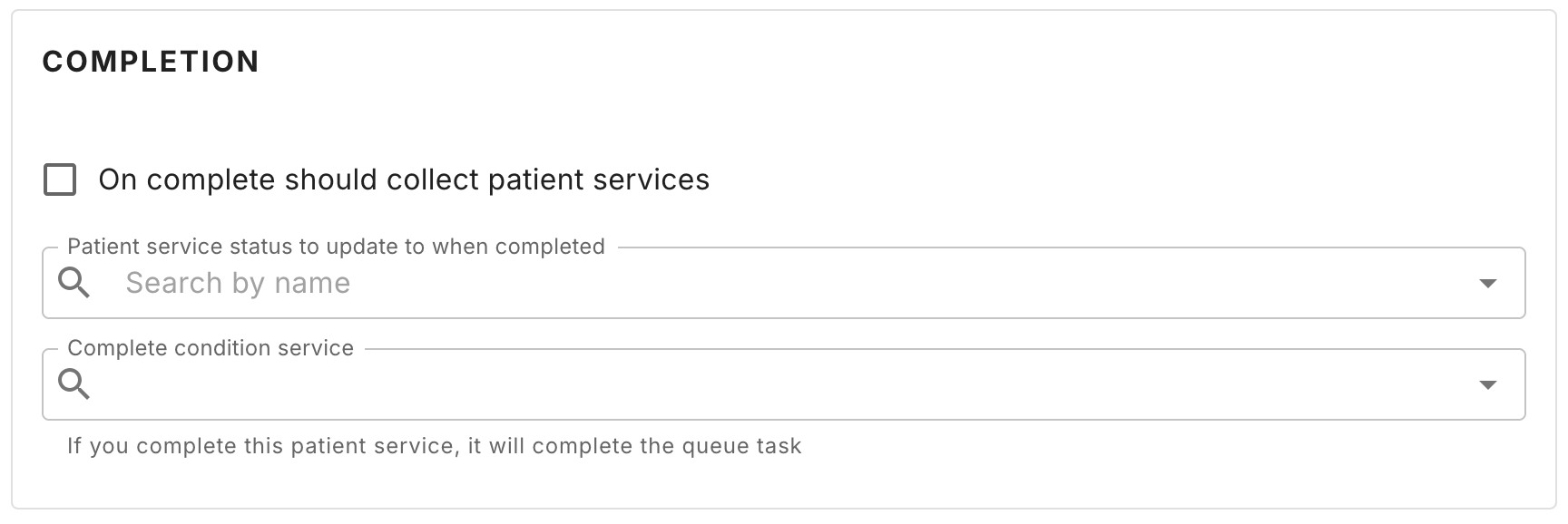The image size is (1568, 524).
Task: Expand the patient service status dropdown arrow
Action: [1487, 284]
